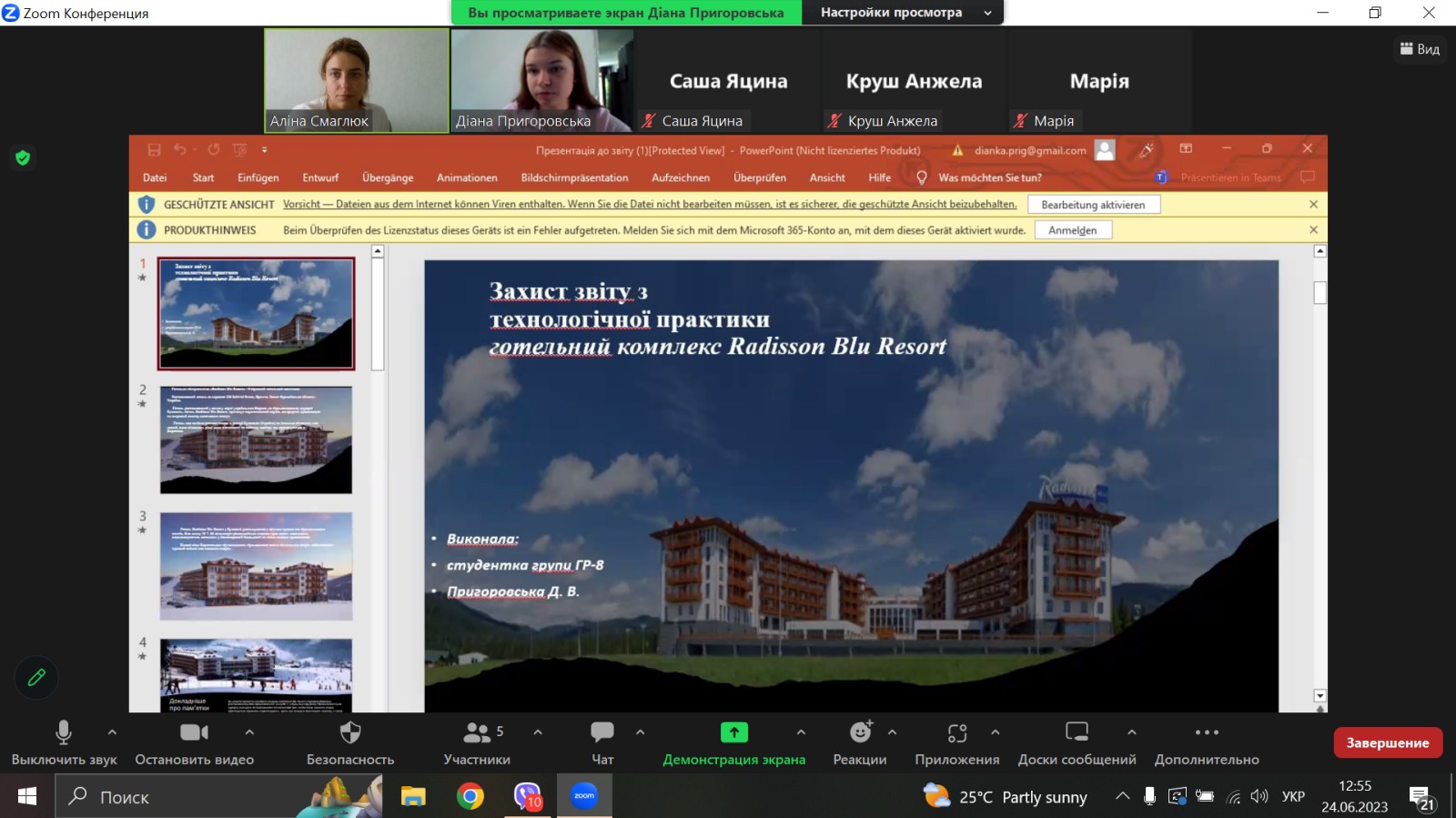This screenshot has width=1456, height=818.
Task: Open the Reactions emoji menu
Action: click(x=860, y=742)
